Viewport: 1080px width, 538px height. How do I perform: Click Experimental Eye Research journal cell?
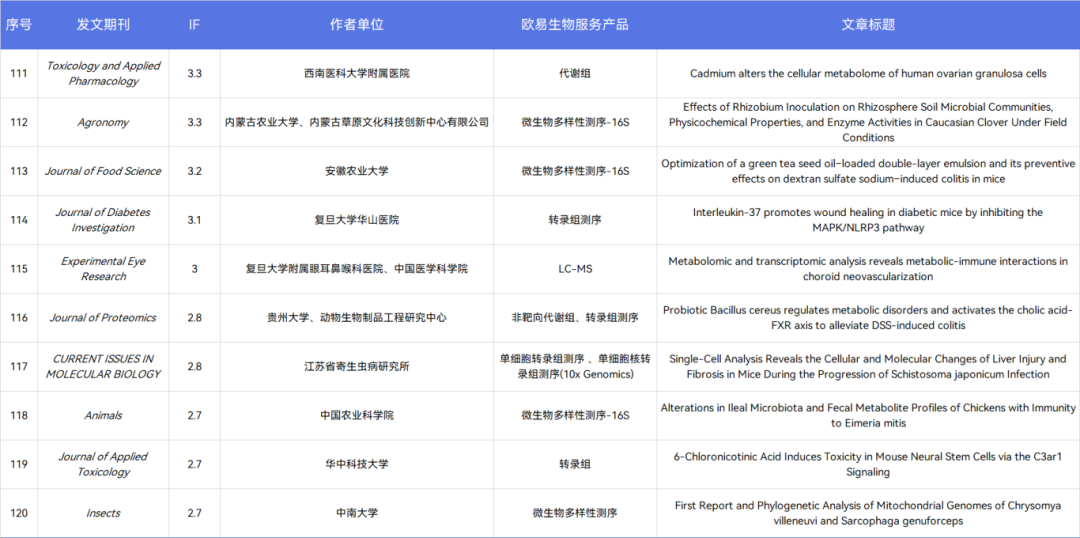[x=103, y=269]
